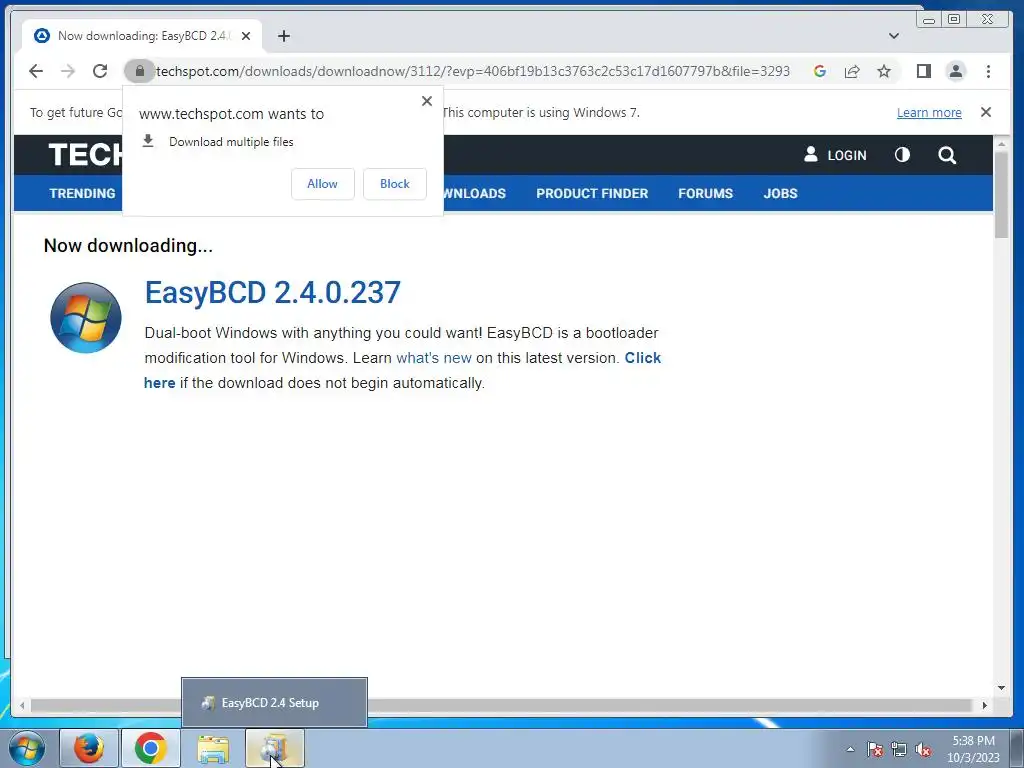Viewport: 1024px width, 768px height.
Task: Click the address bar URL
Action: (x=473, y=71)
